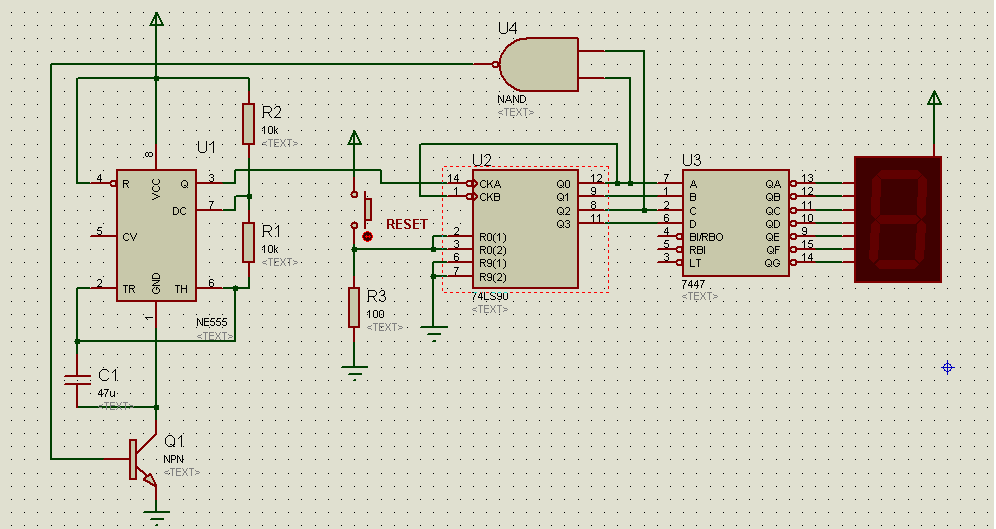Toggle the red latch dot on RESET button

pyautogui.click(x=367, y=237)
